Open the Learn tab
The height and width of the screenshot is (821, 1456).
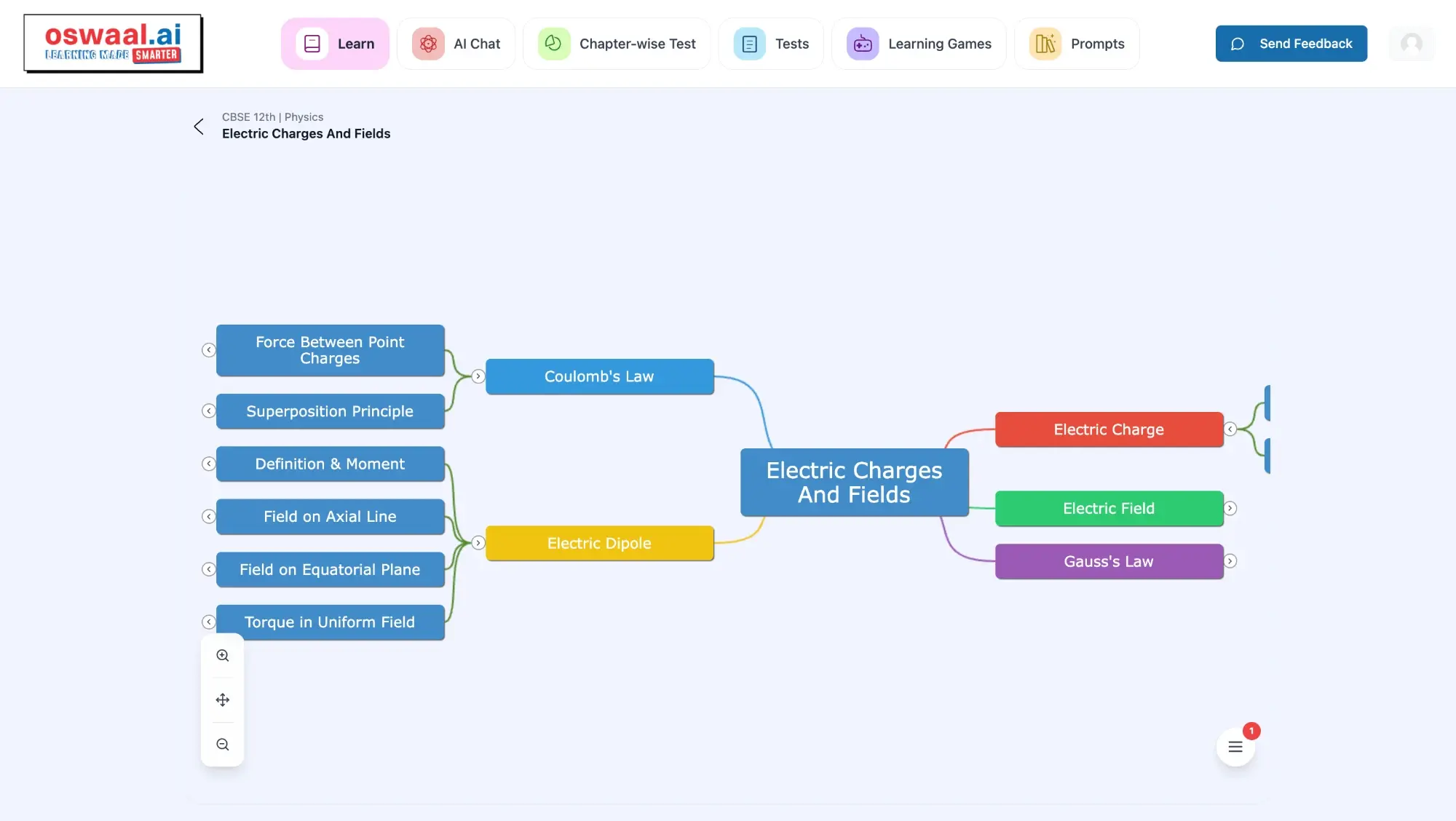(335, 44)
